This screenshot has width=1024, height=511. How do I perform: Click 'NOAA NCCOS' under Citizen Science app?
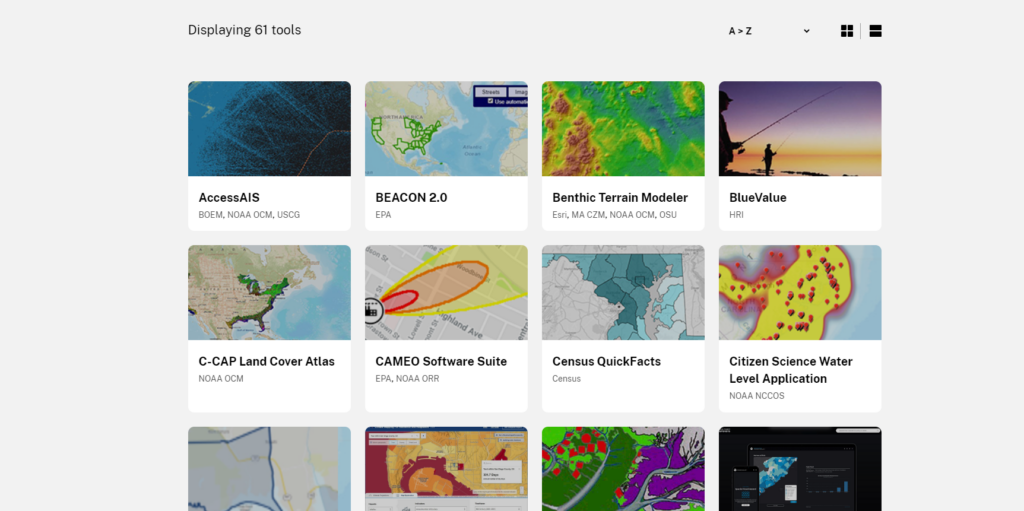[757, 396]
